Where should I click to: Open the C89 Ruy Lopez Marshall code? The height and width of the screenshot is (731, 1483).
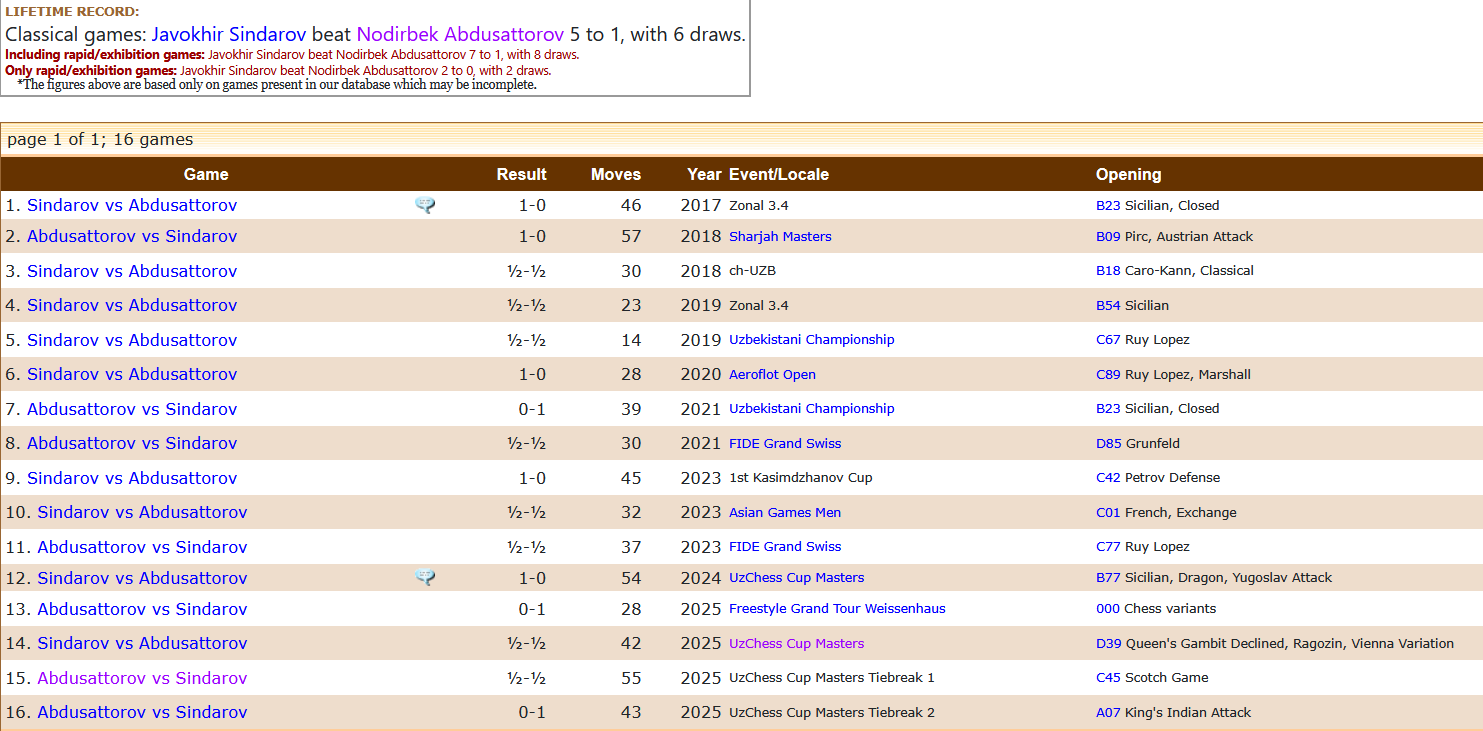coord(1108,375)
